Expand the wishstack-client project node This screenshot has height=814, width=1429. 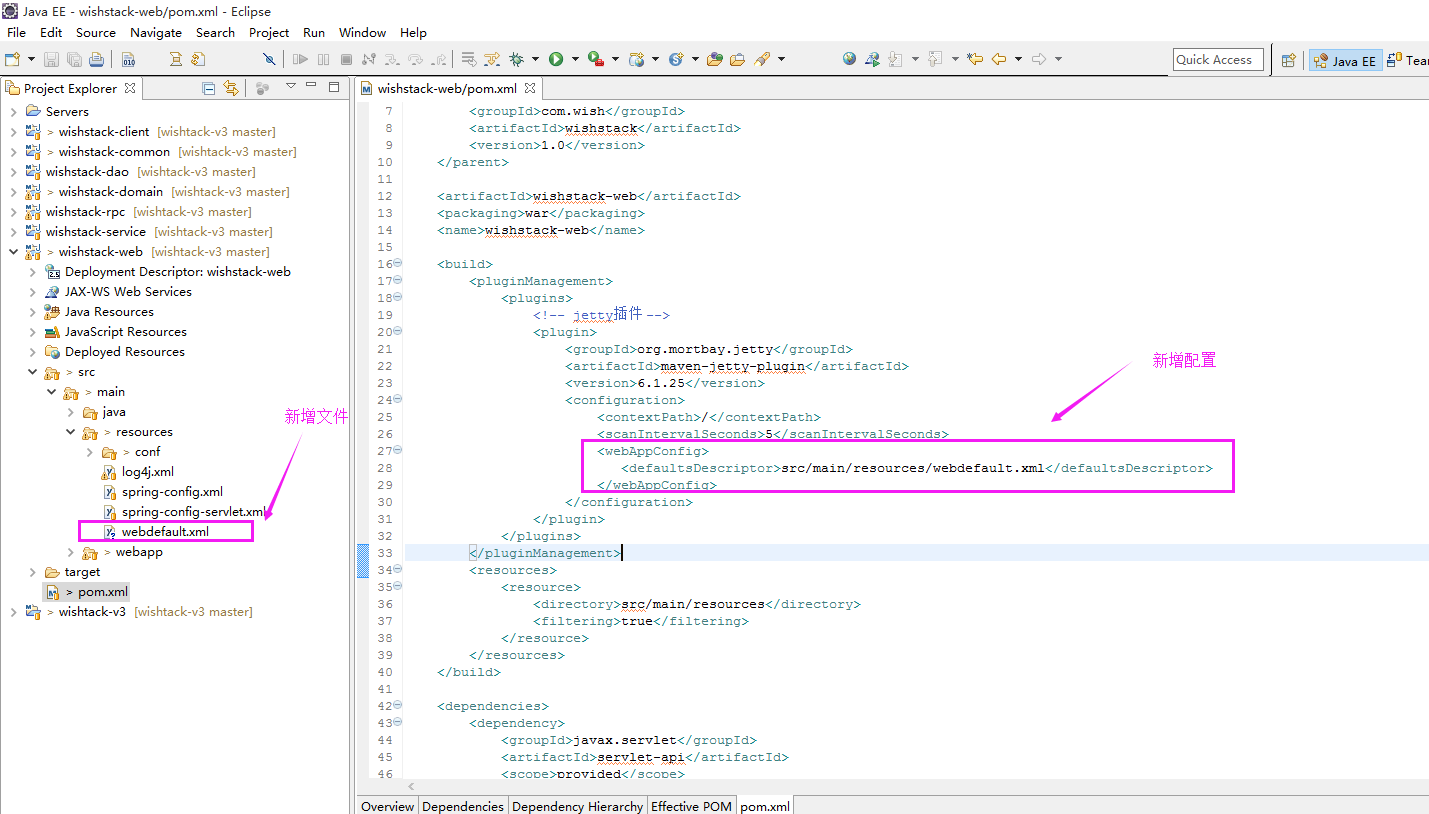(13, 131)
